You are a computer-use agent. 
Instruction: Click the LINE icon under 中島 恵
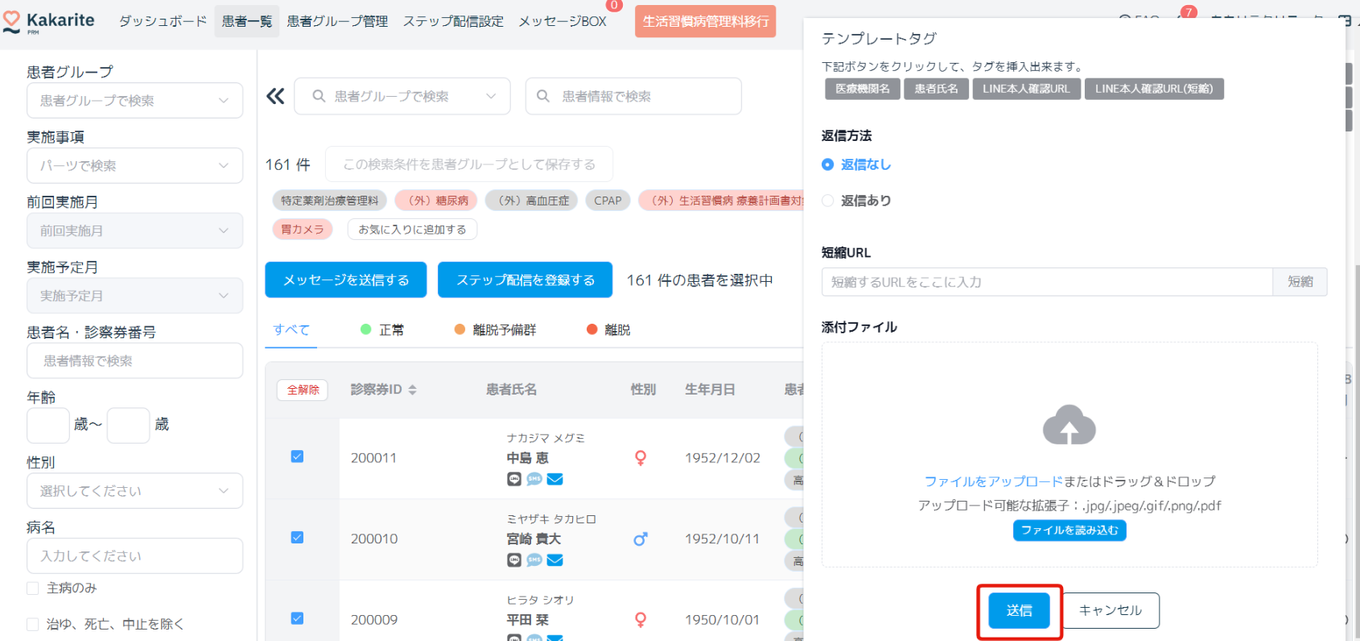pos(514,479)
